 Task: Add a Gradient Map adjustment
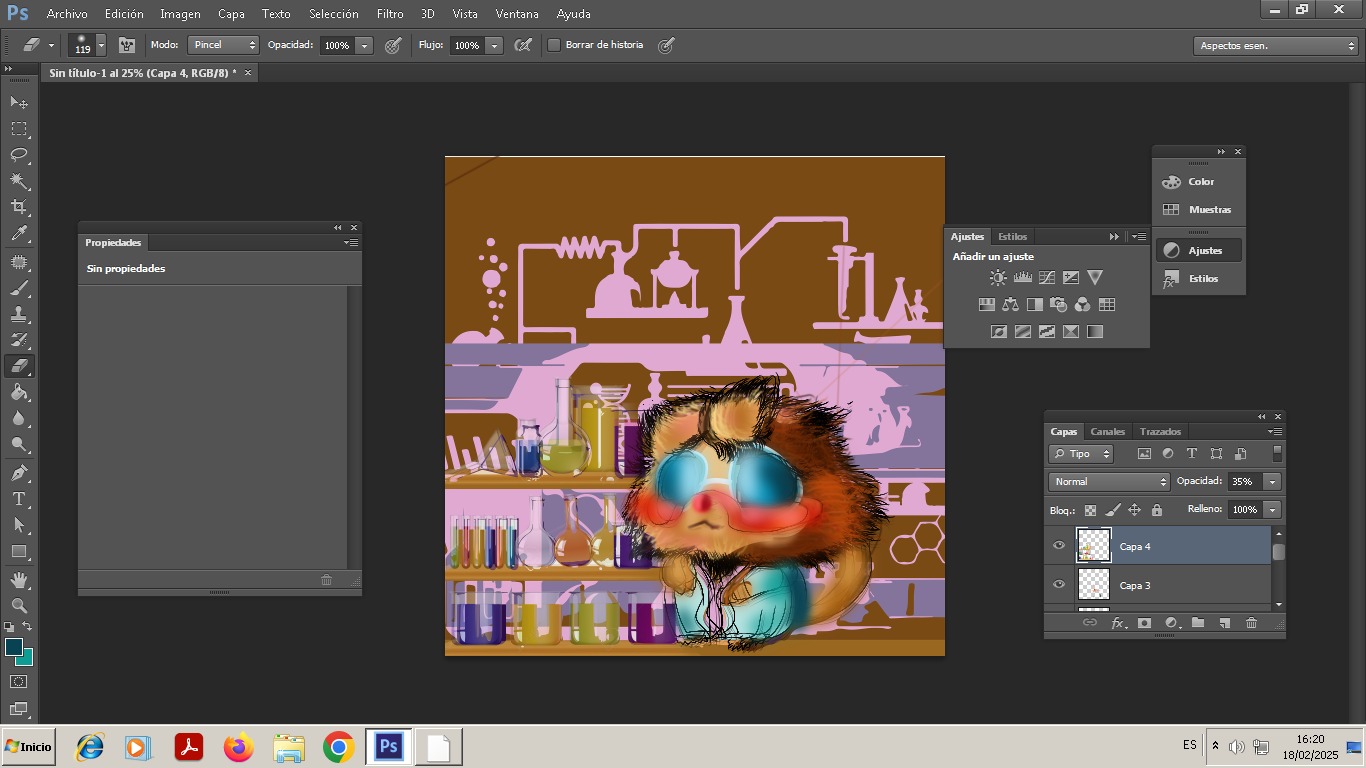point(1095,332)
